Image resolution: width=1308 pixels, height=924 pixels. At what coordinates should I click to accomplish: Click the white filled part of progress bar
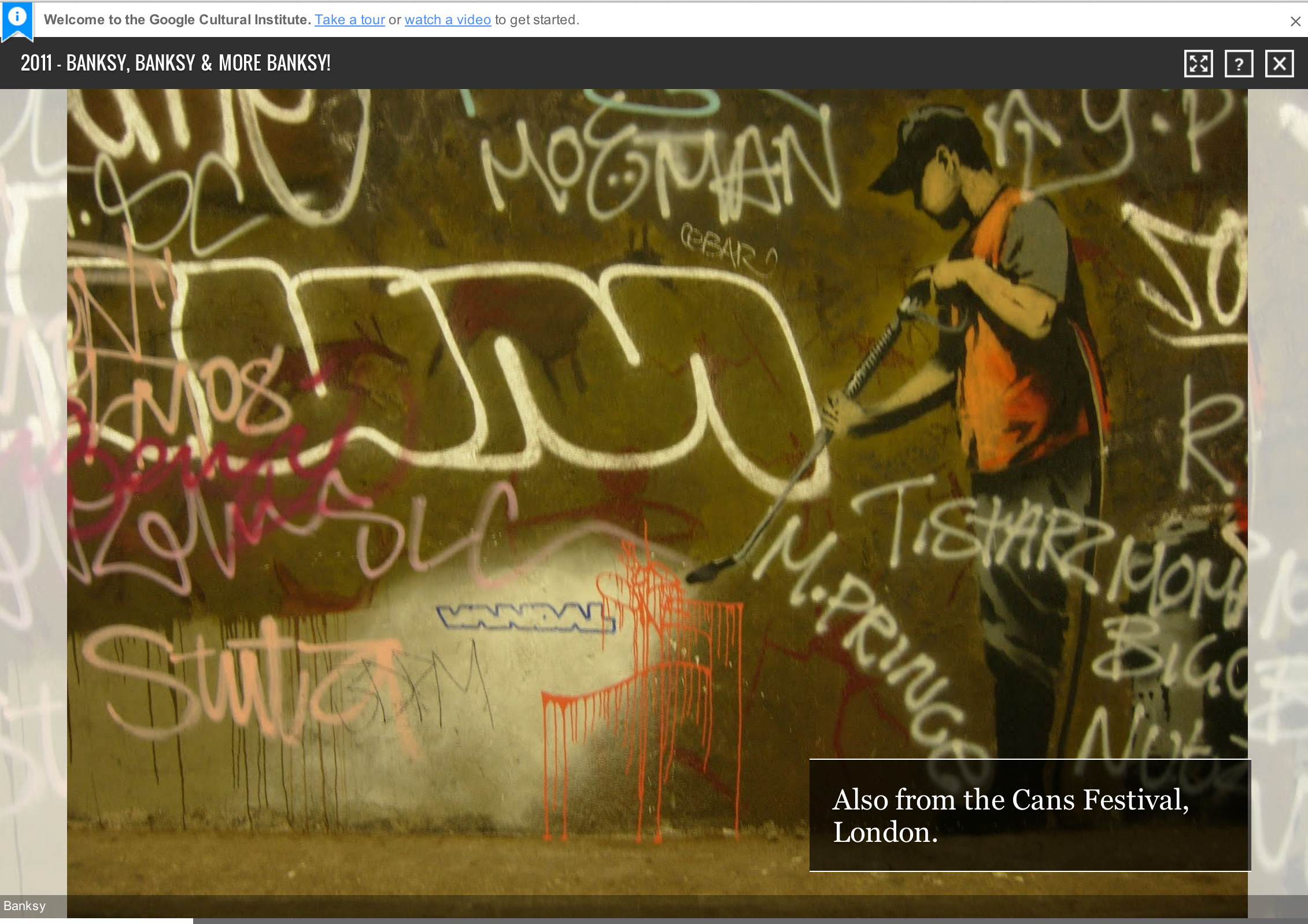[96, 921]
